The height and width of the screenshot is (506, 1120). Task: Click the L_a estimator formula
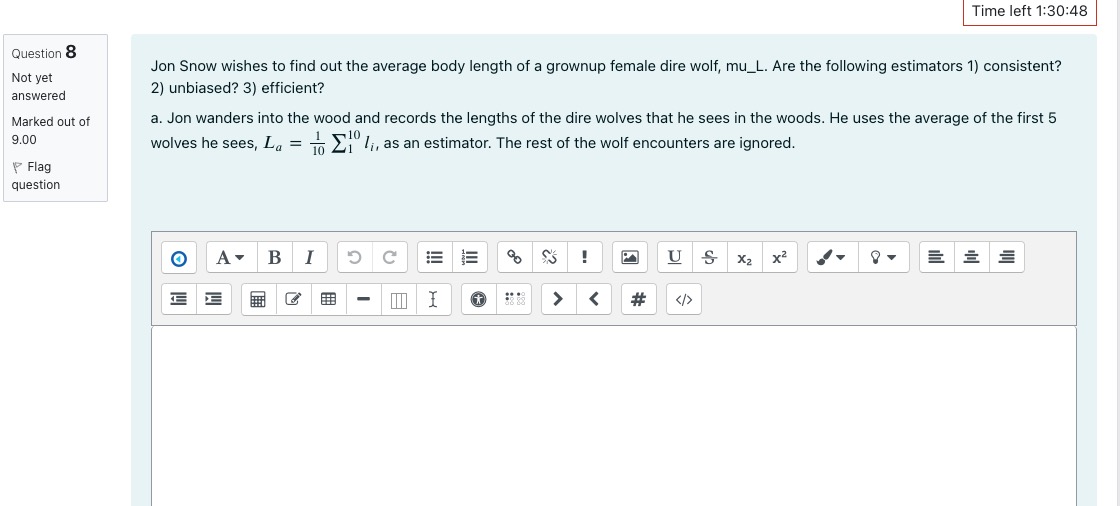click(321, 143)
